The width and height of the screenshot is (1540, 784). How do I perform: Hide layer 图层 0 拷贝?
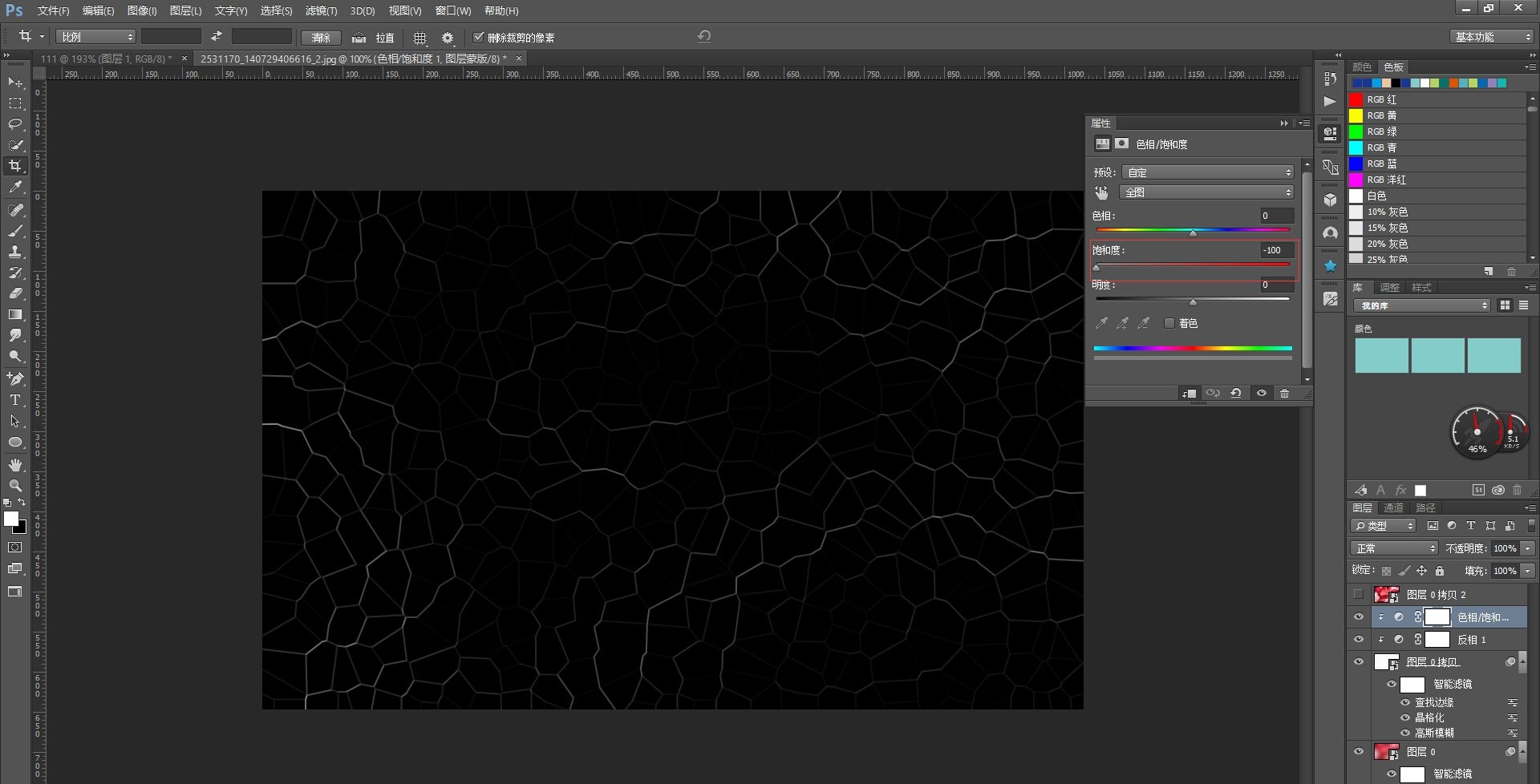1358,661
